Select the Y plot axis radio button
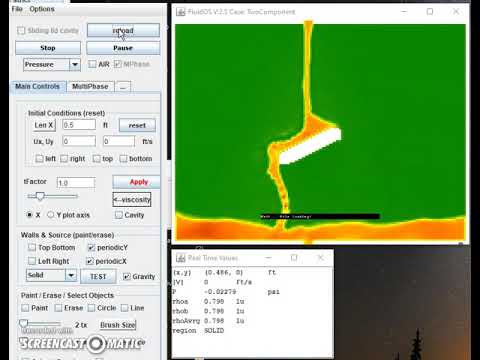Viewport: 480px width, 360px height. click(50, 215)
